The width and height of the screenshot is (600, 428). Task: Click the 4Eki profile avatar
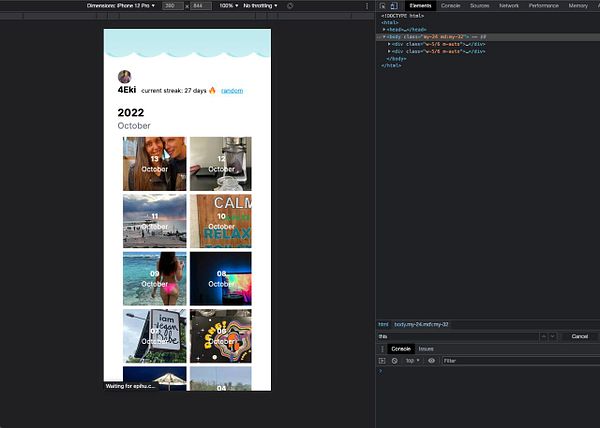point(125,77)
